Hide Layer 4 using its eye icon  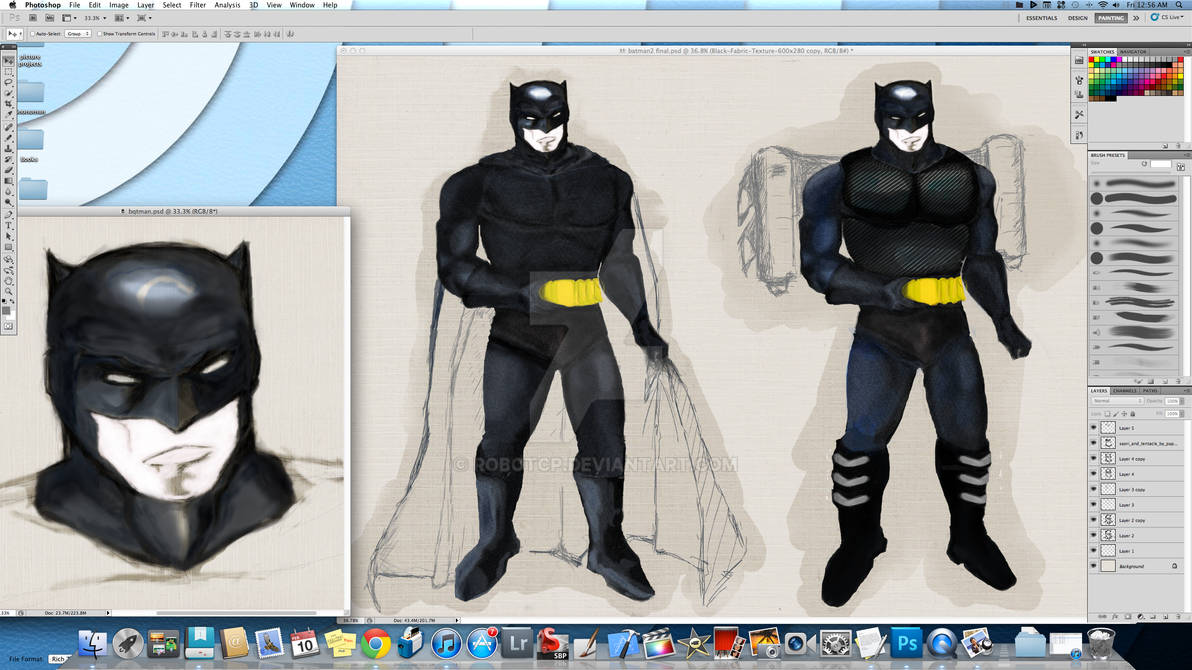point(1093,474)
